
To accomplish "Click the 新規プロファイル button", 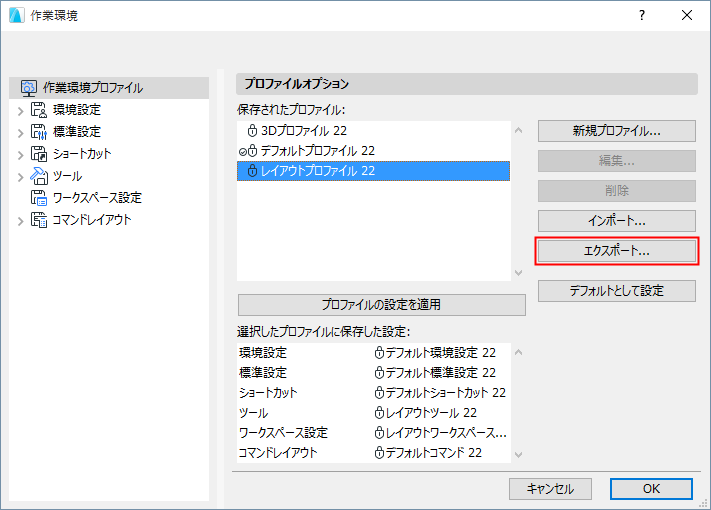I will coord(616,131).
